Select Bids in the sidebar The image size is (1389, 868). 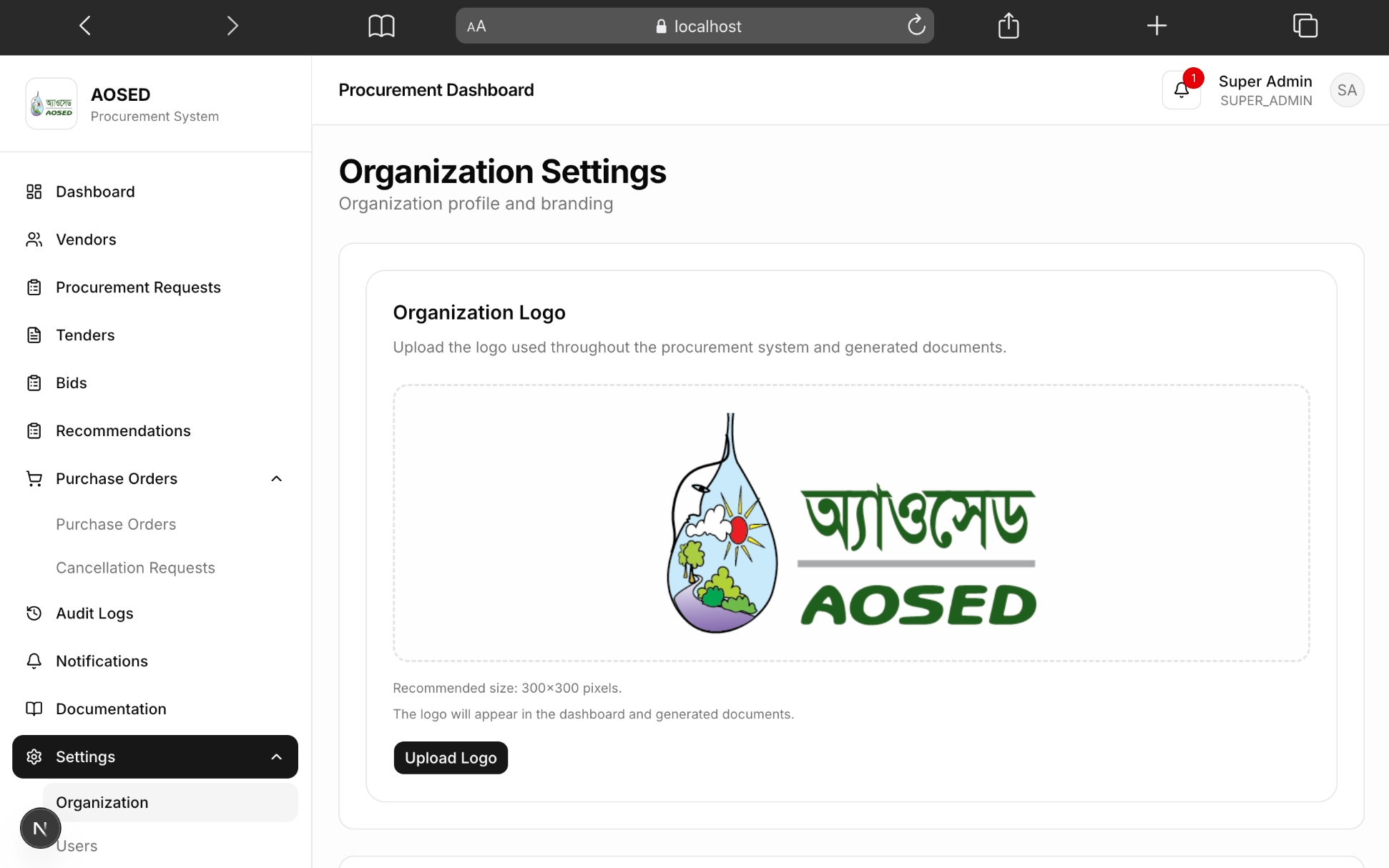[155, 383]
